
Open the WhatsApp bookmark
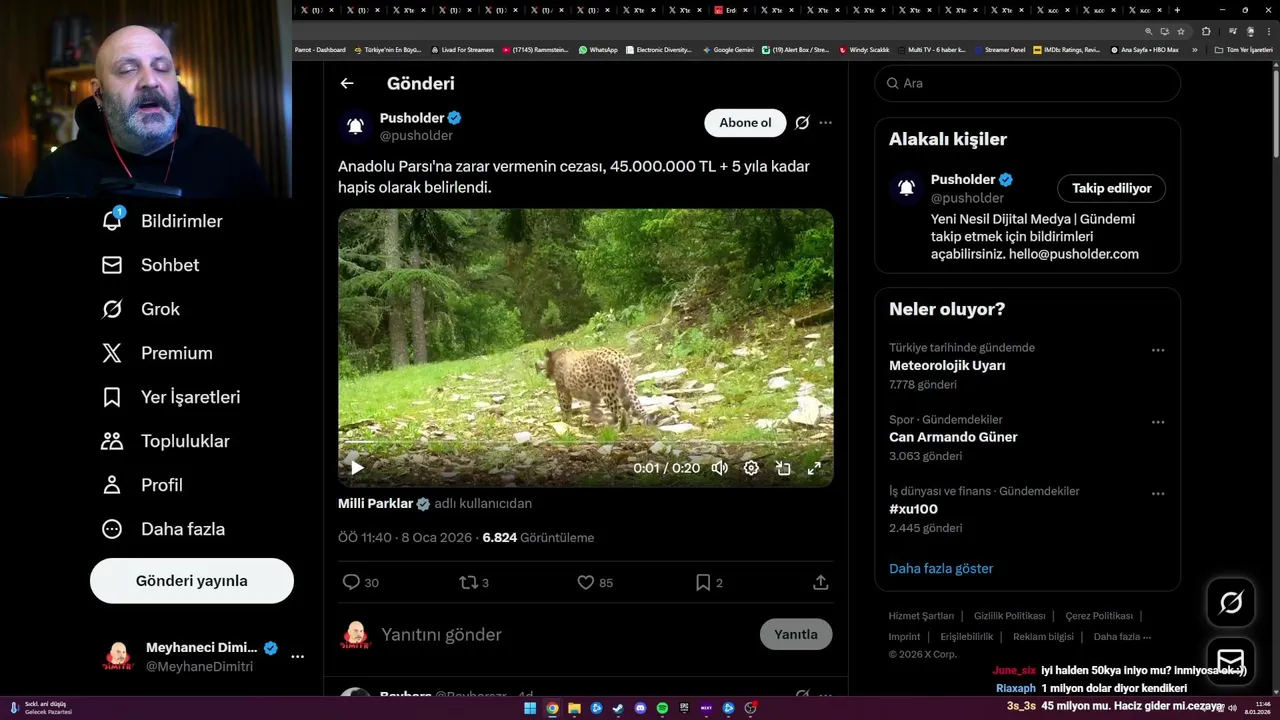point(598,49)
